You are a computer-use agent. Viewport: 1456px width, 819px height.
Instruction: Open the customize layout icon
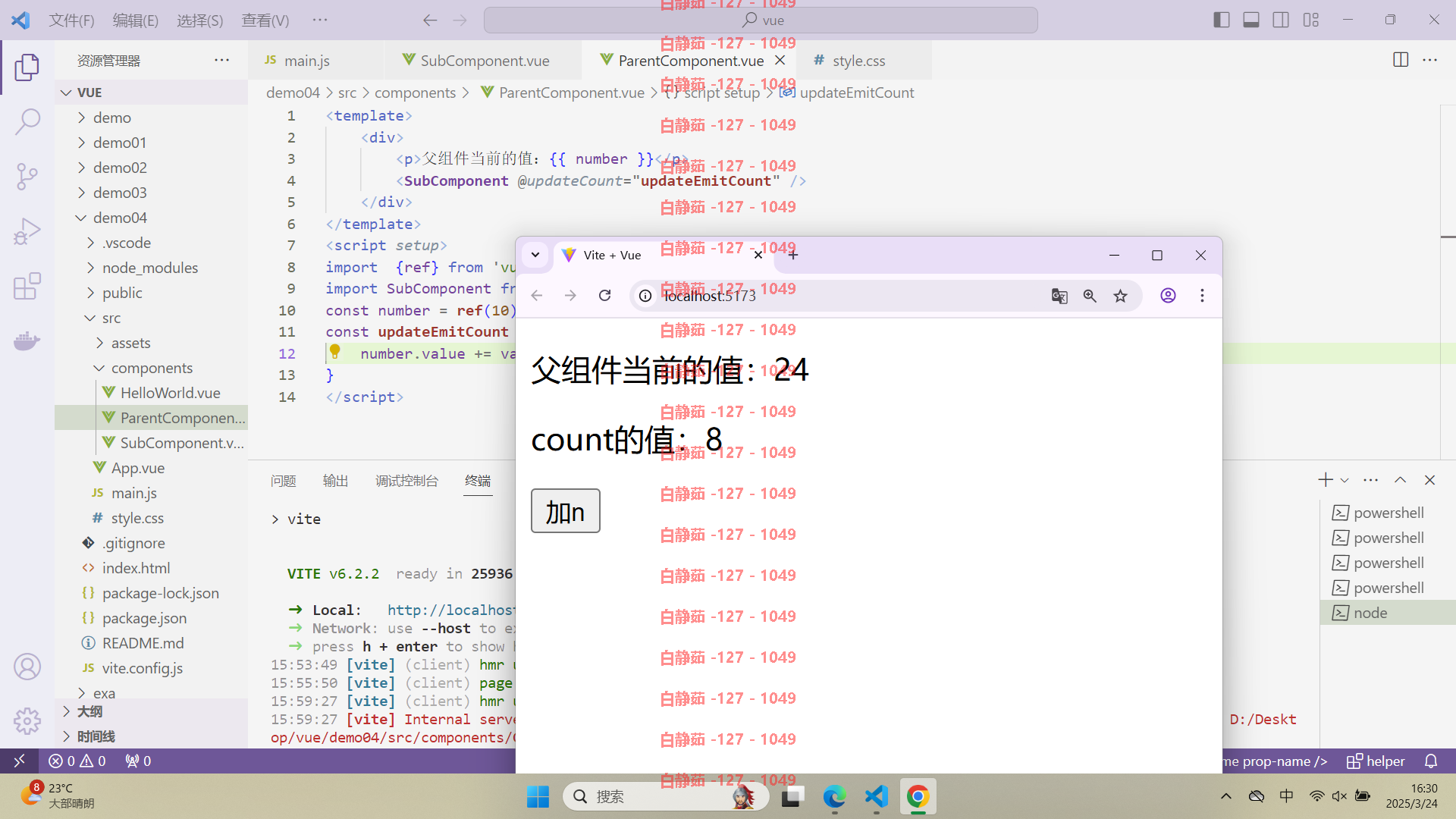coord(1311,20)
